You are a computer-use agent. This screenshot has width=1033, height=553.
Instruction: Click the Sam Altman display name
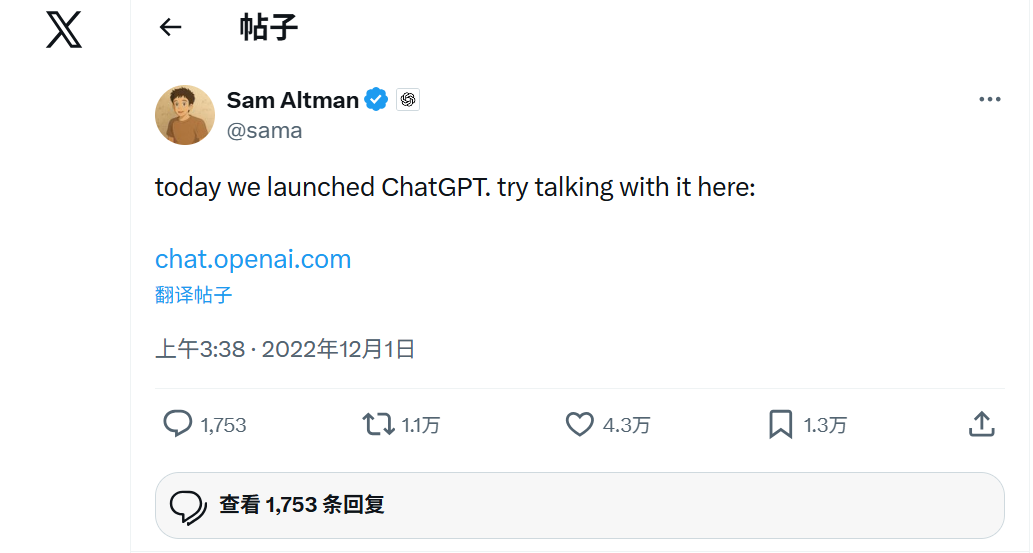pyautogui.click(x=292, y=100)
